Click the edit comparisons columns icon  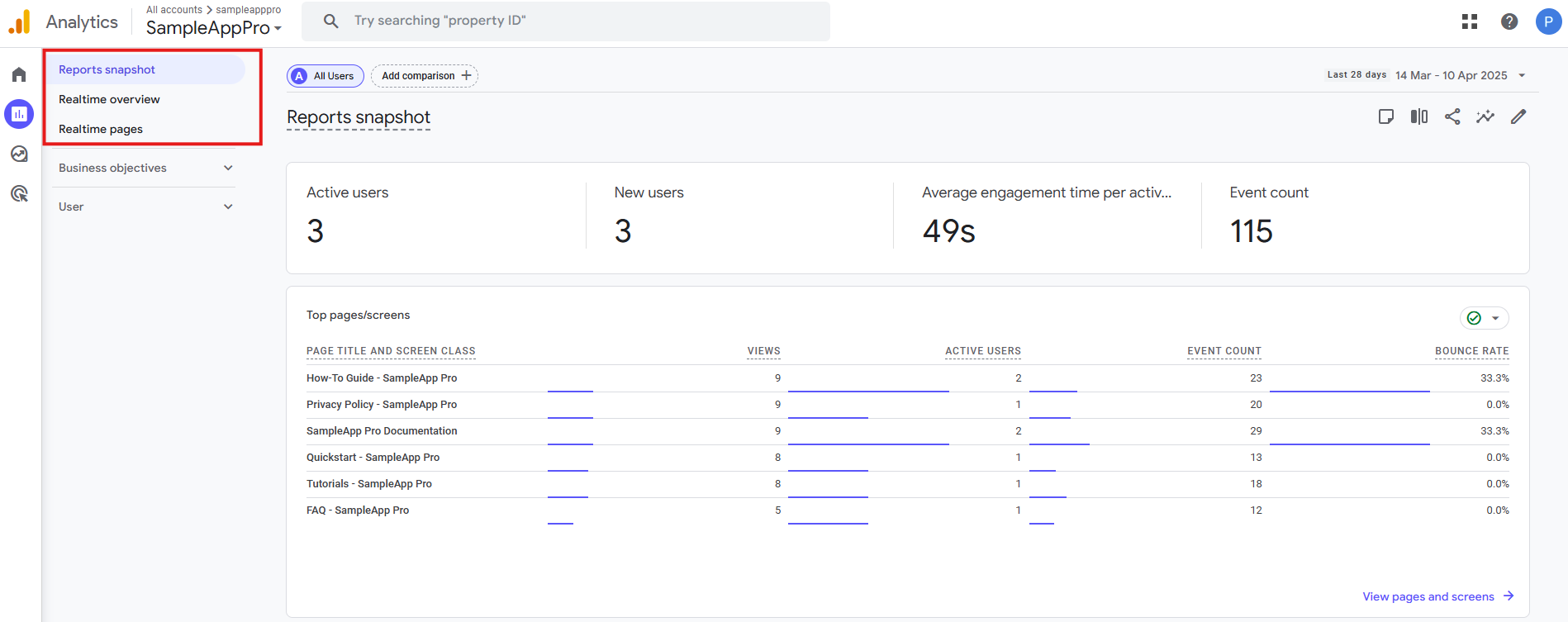tap(1419, 116)
